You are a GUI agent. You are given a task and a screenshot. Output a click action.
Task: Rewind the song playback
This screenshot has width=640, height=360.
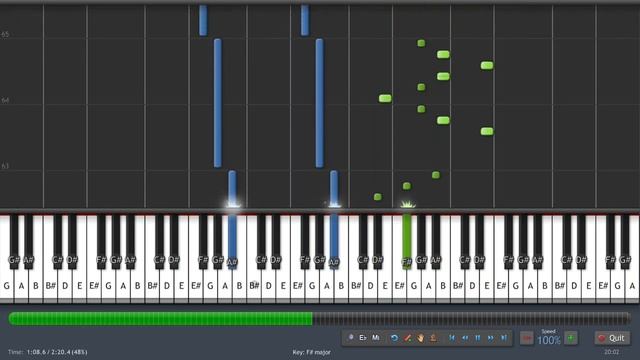(465, 338)
